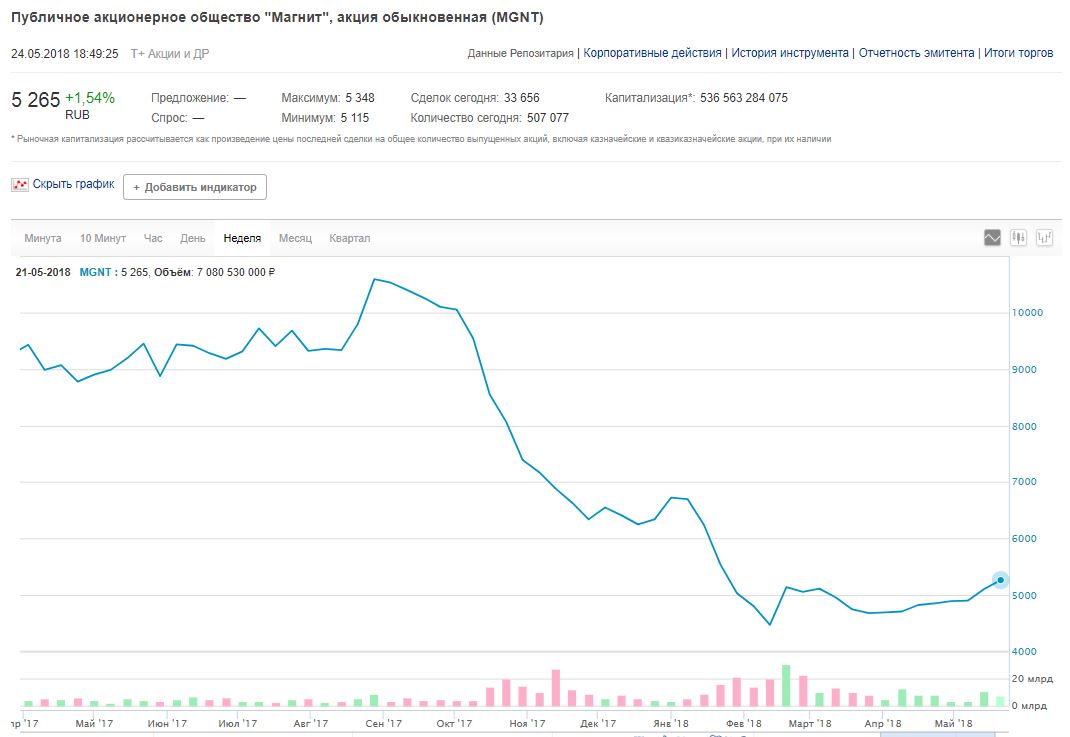Screen dimensions: 1070x737
Task: Open the Итоги торгов link
Action: click(x=1018, y=53)
